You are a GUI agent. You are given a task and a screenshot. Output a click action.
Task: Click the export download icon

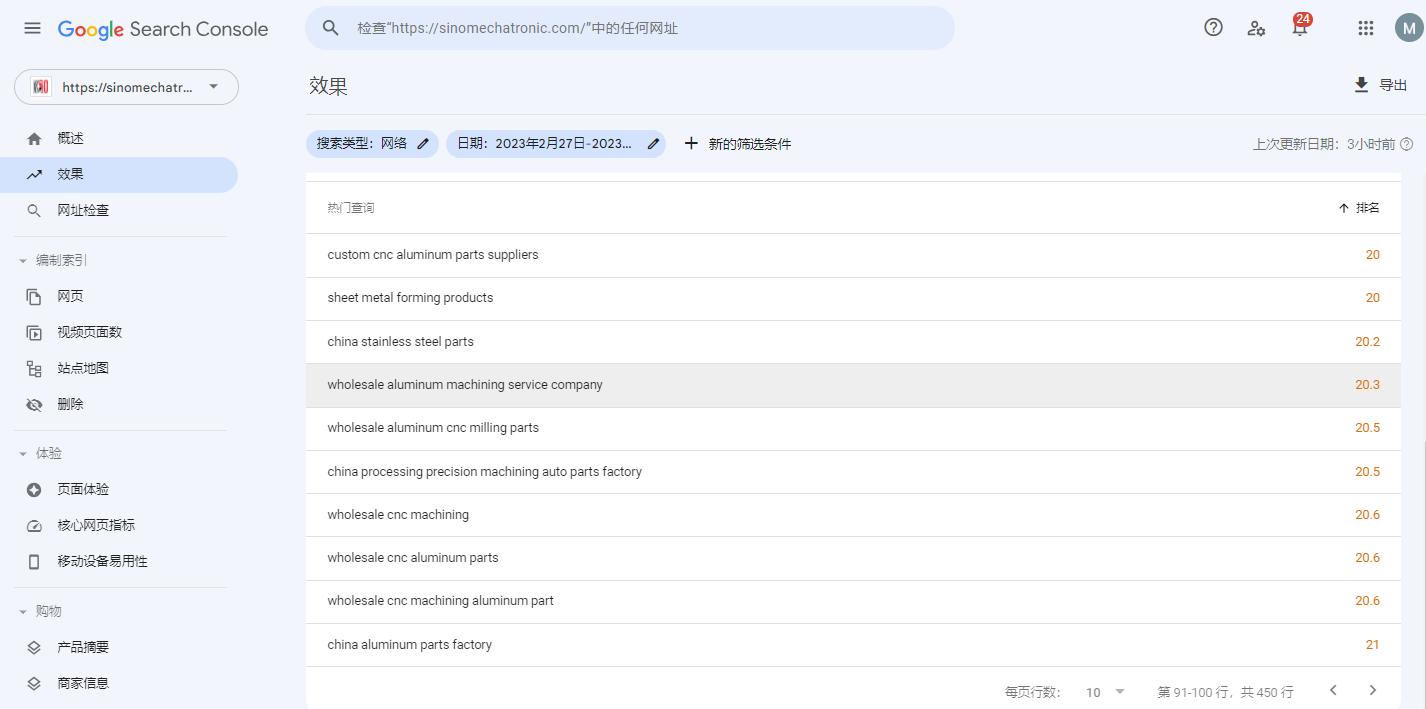1361,85
